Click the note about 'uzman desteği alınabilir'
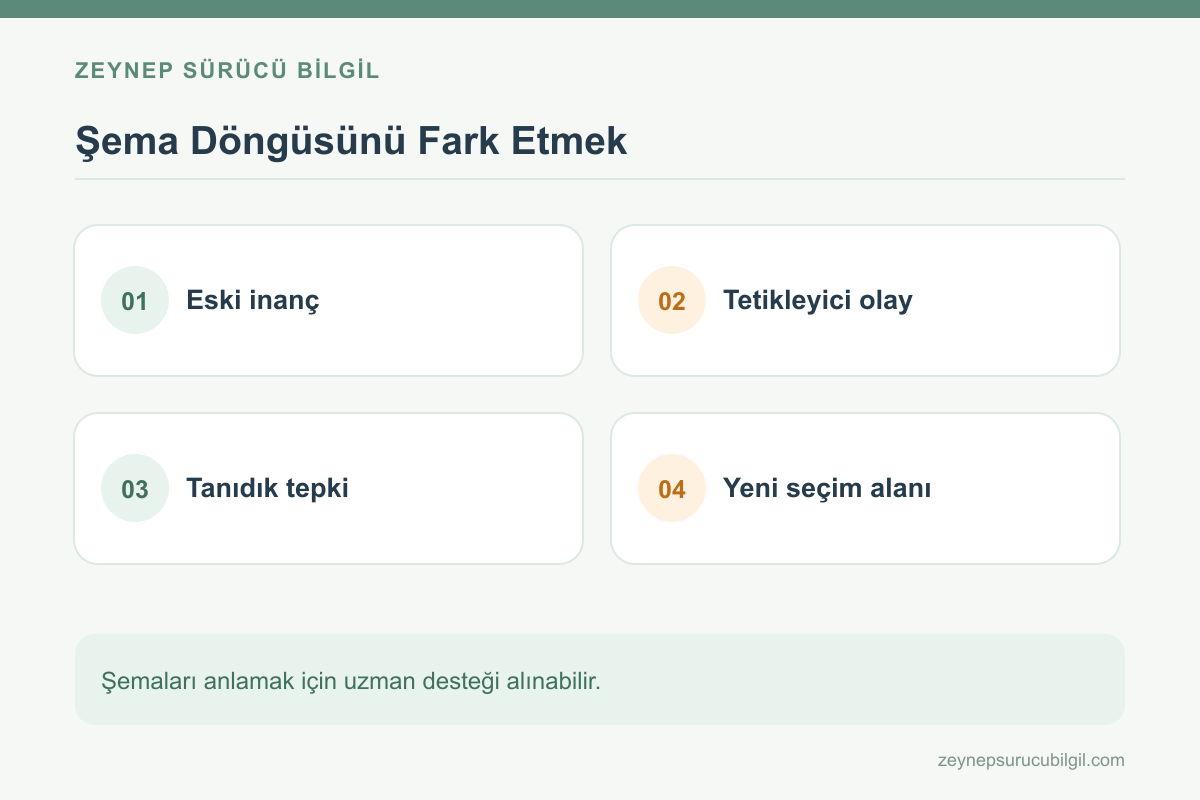This screenshot has width=1200, height=800. [600, 679]
